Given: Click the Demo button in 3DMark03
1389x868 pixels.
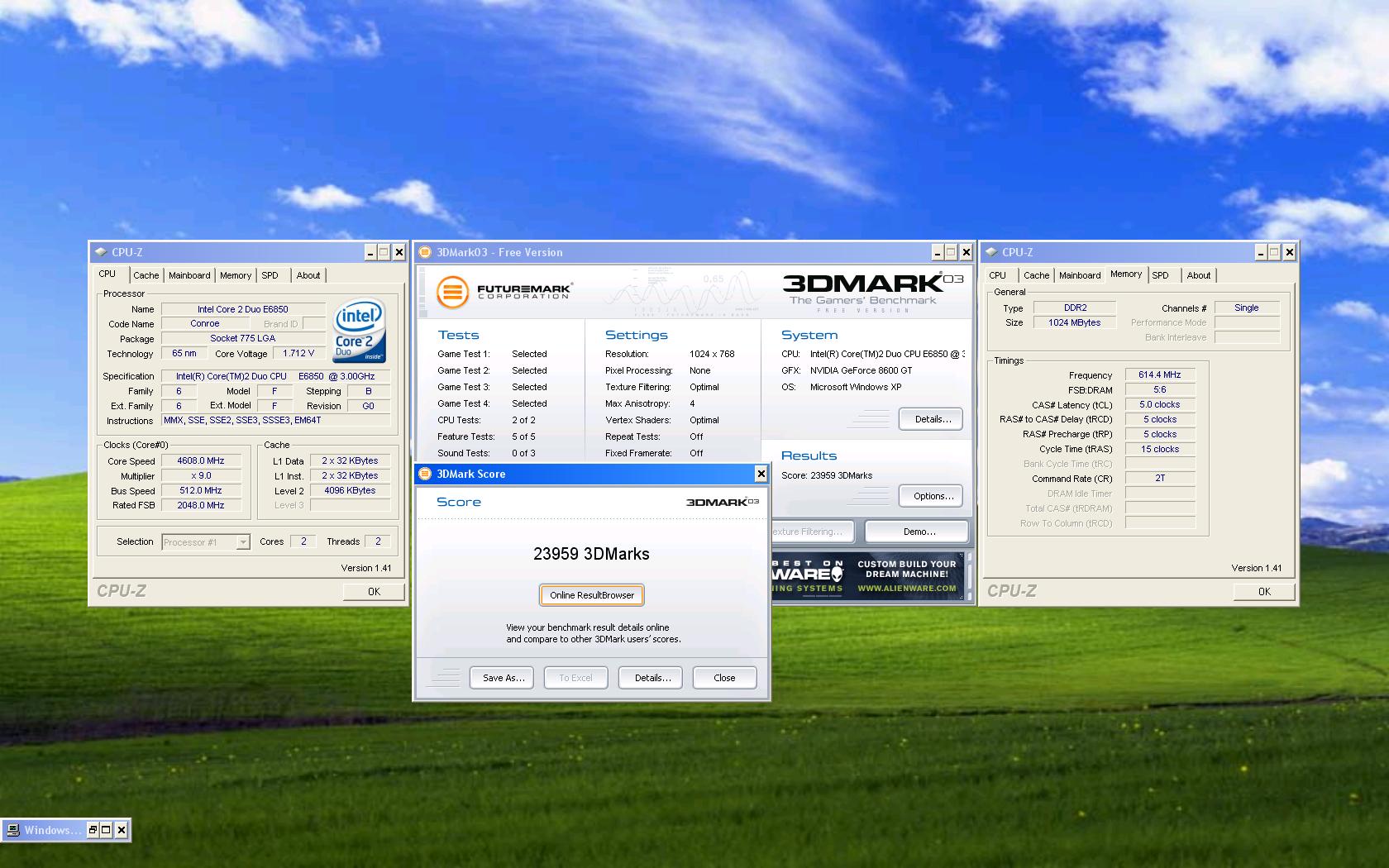Looking at the screenshot, I should pos(918,532).
